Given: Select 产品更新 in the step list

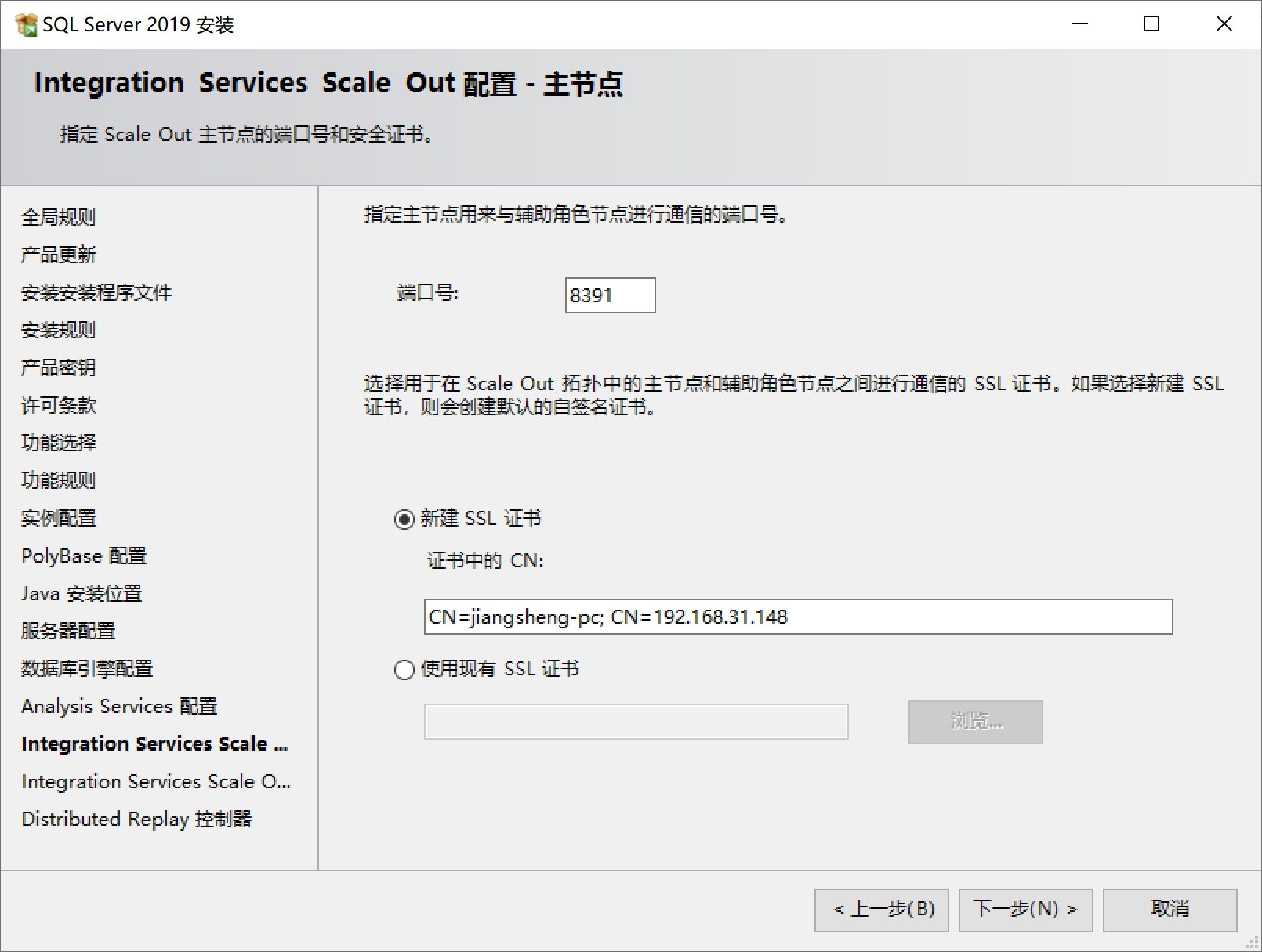Looking at the screenshot, I should point(59,255).
